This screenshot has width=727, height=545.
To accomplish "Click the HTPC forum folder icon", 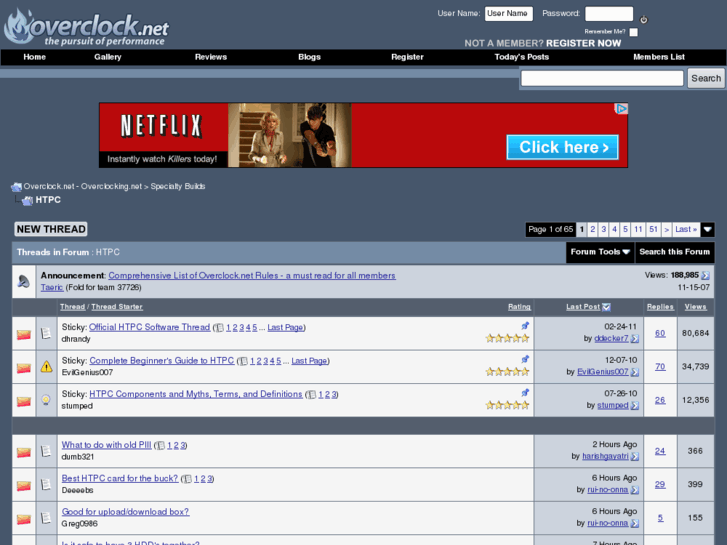I will [27, 200].
